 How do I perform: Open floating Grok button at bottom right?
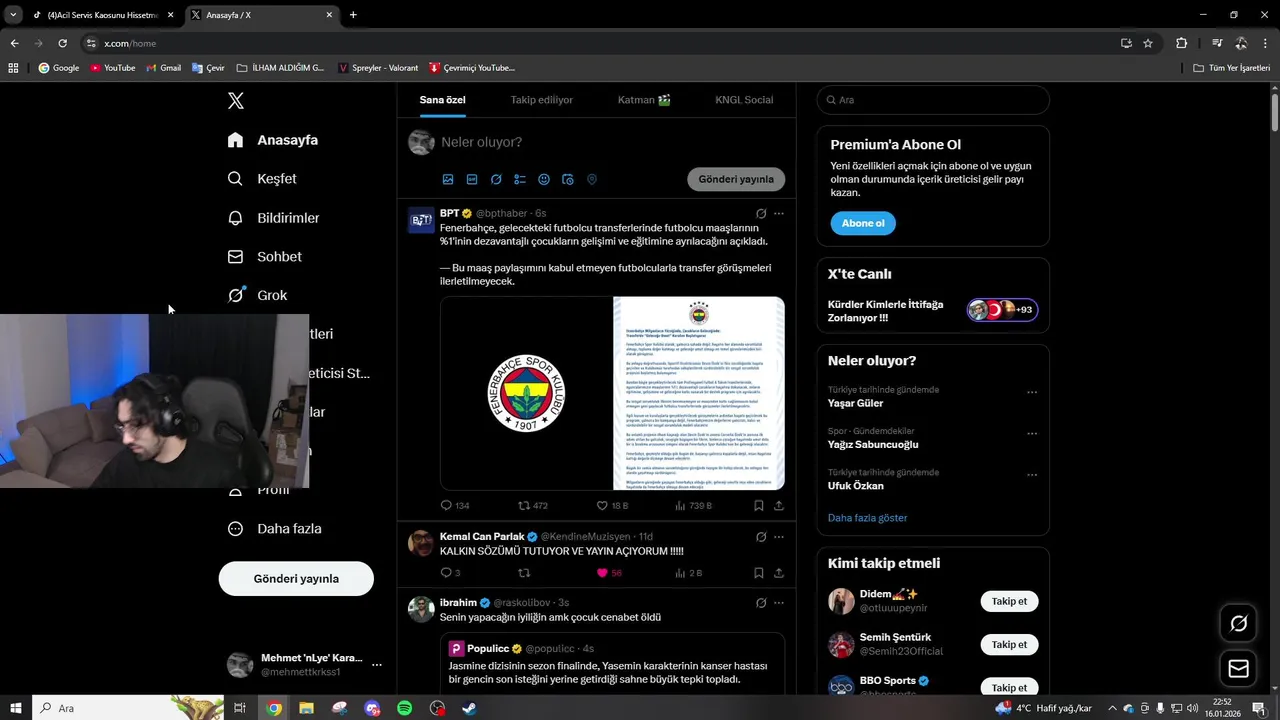(1238, 624)
